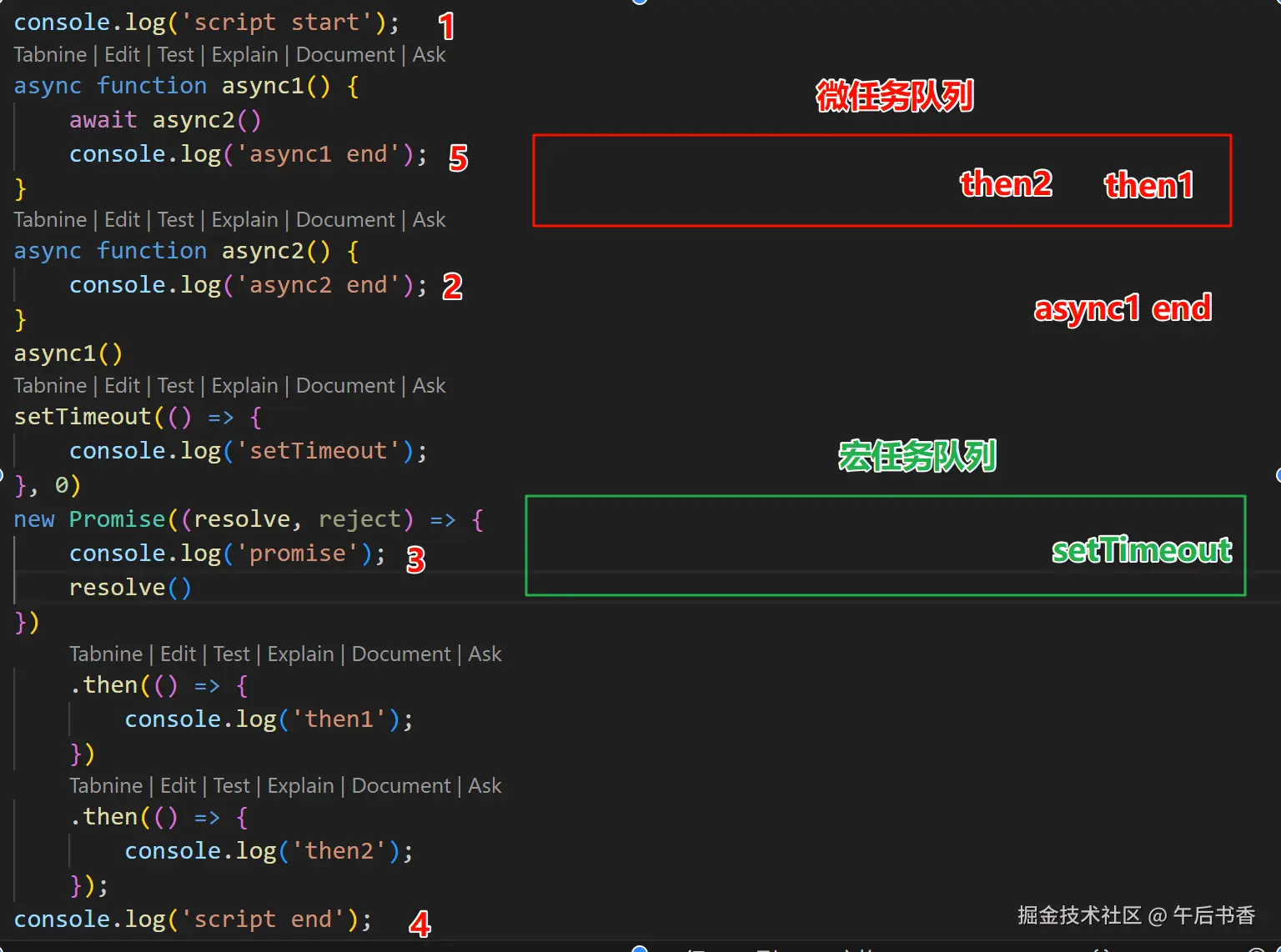Click Explain above the async2 function
This screenshot has width=1281, height=952.
click(244, 219)
